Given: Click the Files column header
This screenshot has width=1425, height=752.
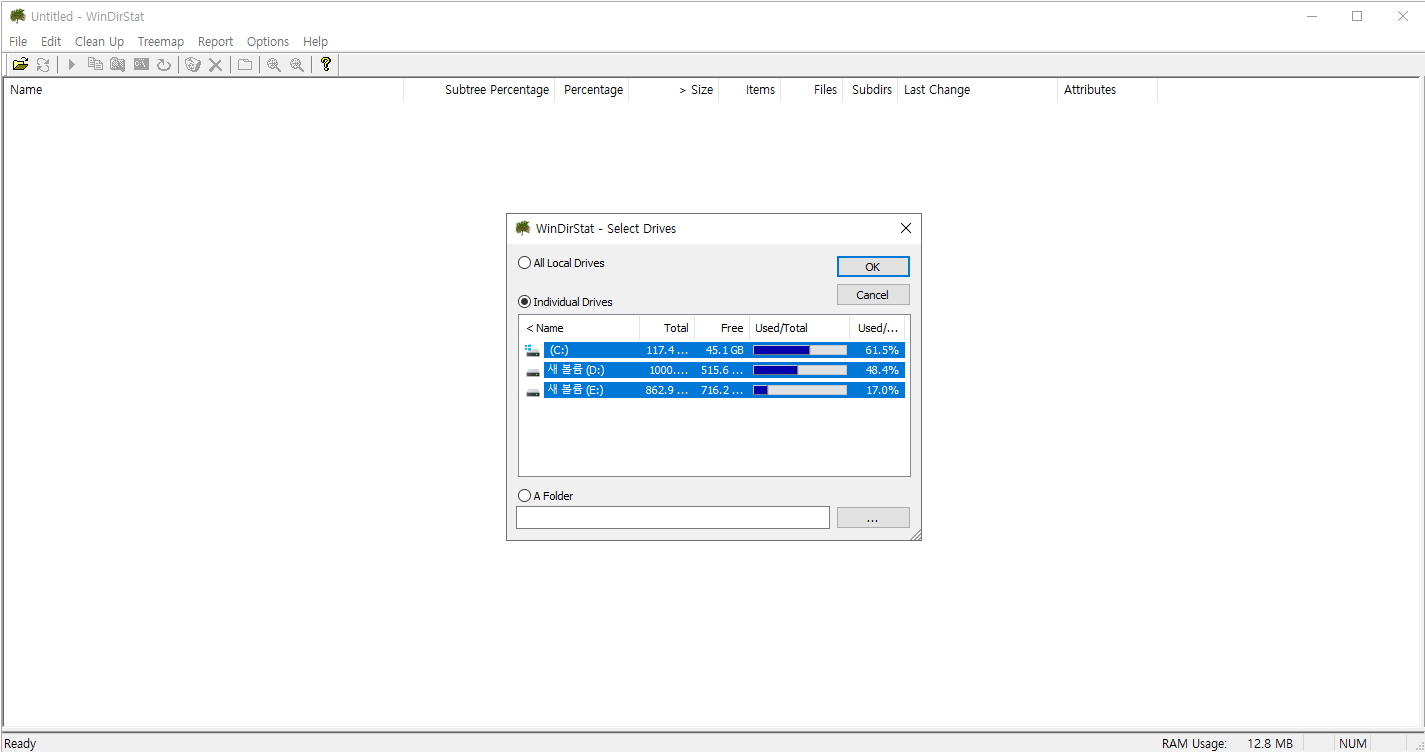Looking at the screenshot, I should click(x=812, y=89).
